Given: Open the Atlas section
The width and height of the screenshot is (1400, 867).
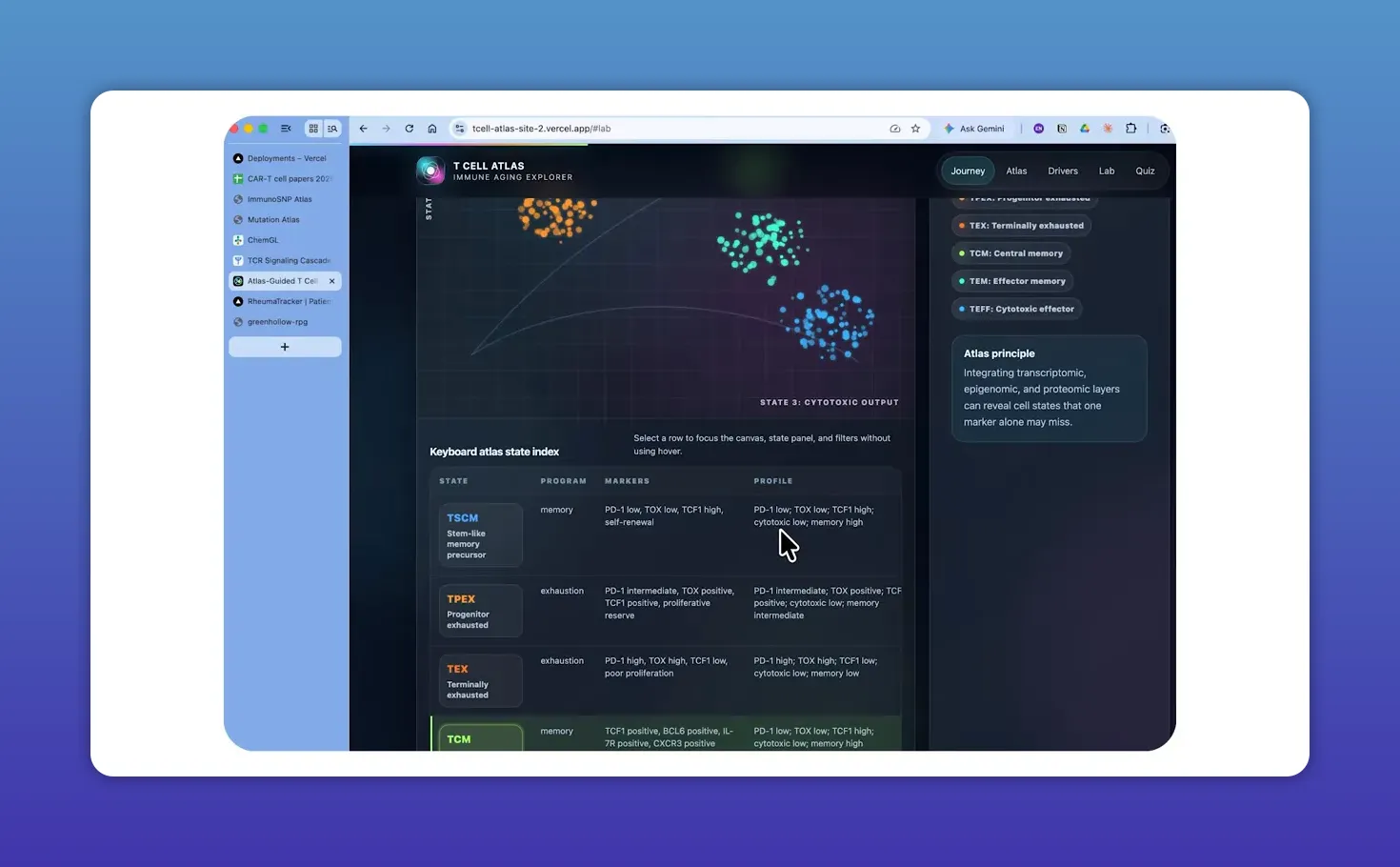Looking at the screenshot, I should coord(1016,171).
